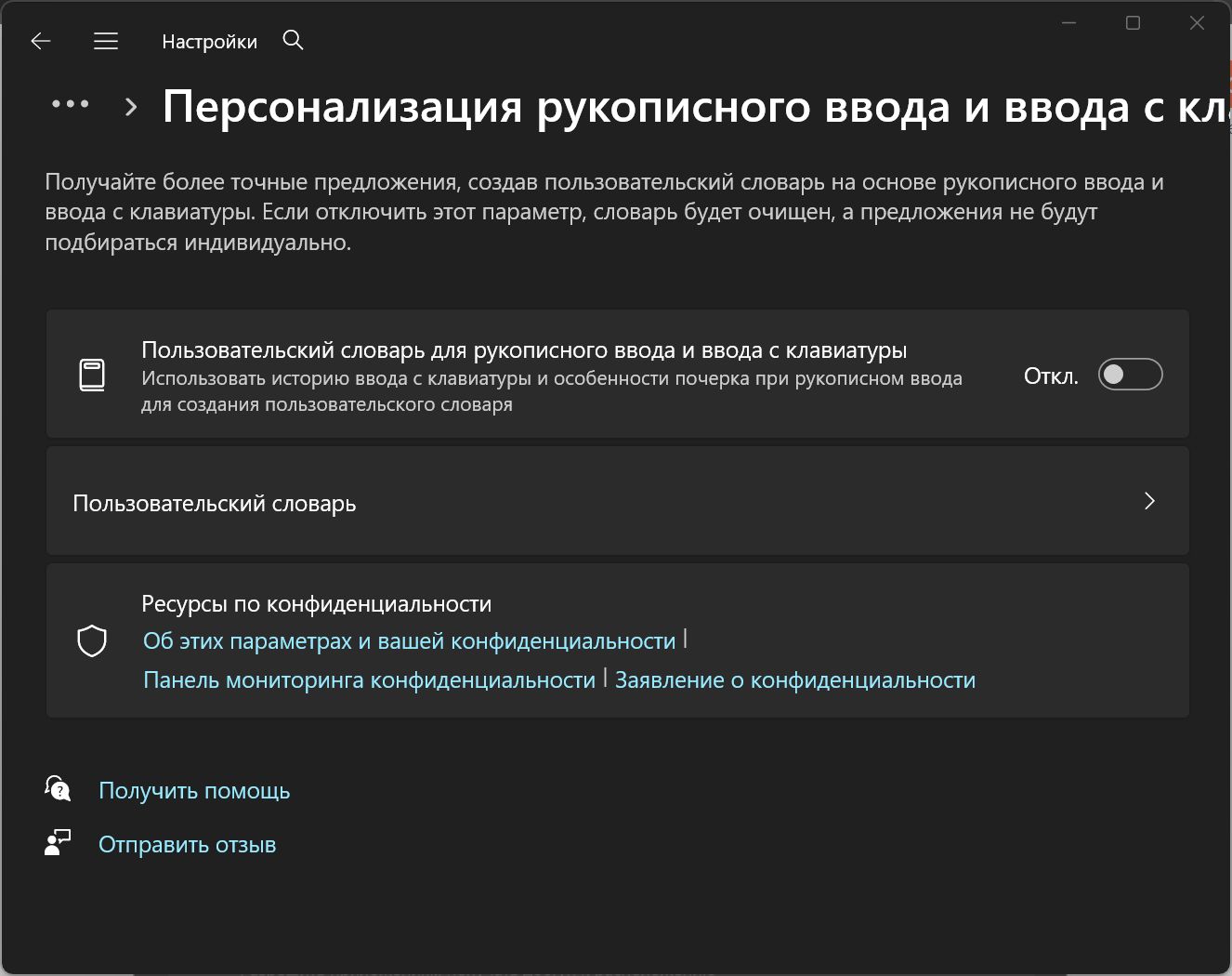Toggle Пользовательский словарь для рукописного ввода
Viewport: 1232px width, 976px height.
[1130, 374]
